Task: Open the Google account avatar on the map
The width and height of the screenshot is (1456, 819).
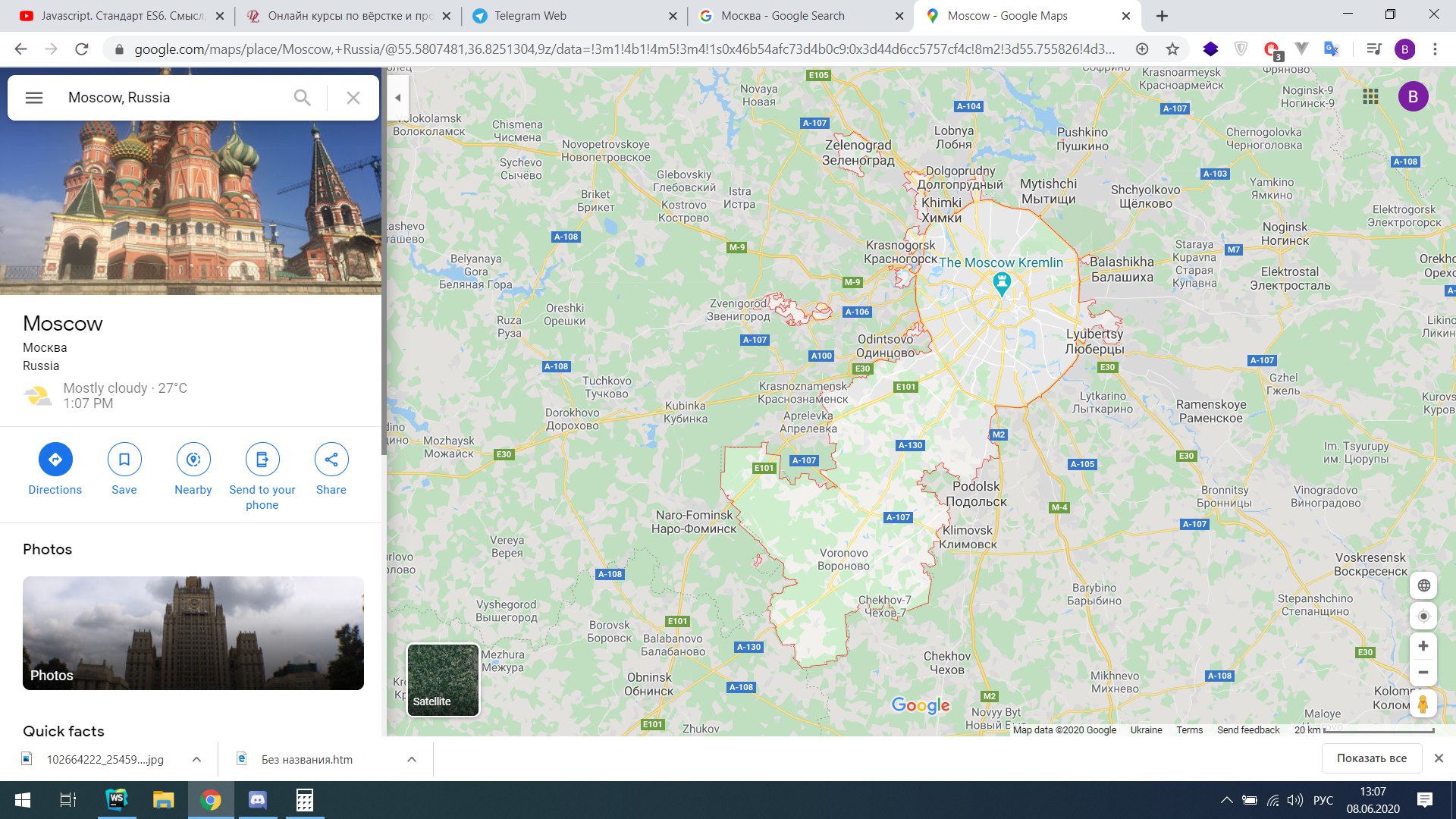Action: 1413,96
